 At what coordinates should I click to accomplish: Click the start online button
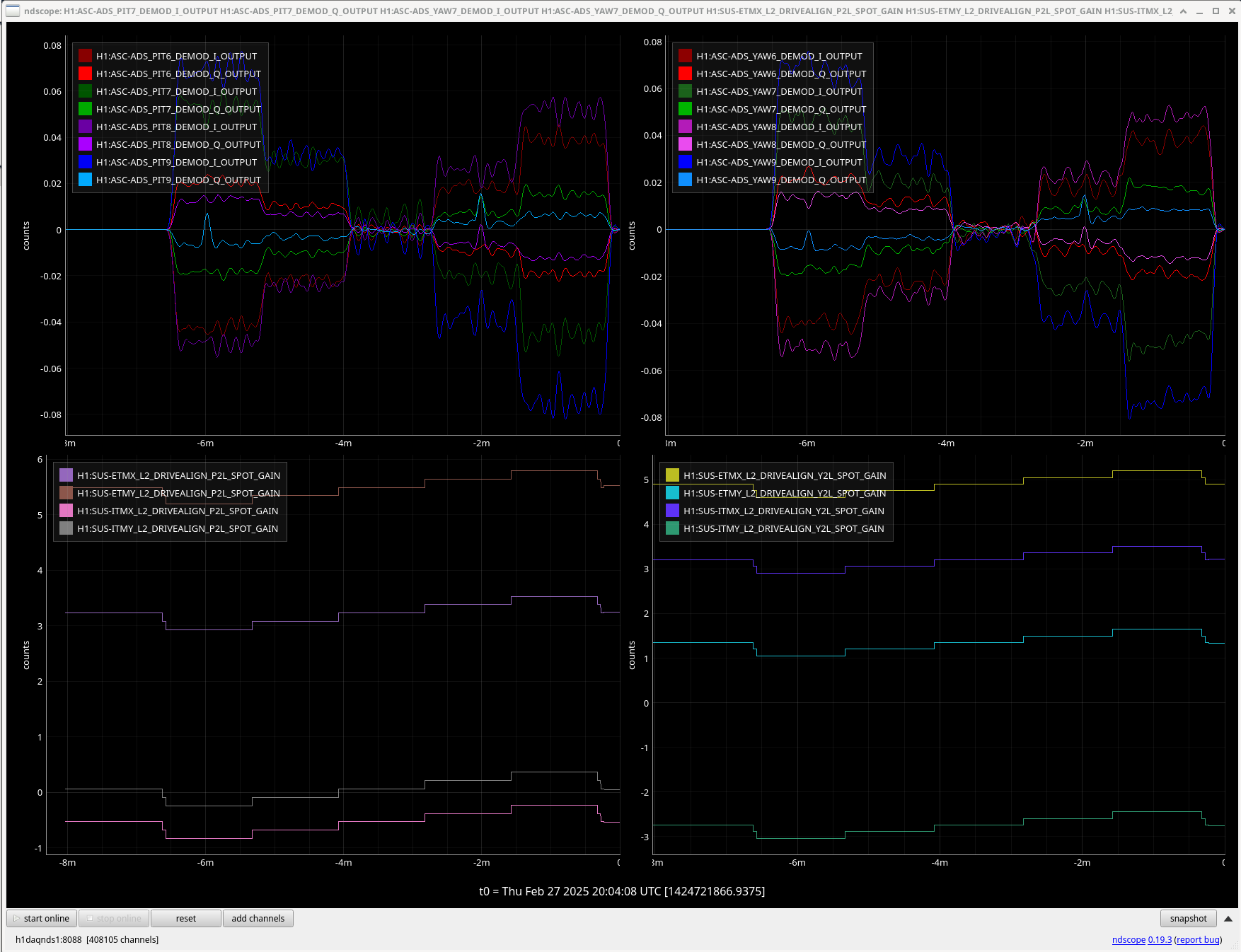[42, 918]
